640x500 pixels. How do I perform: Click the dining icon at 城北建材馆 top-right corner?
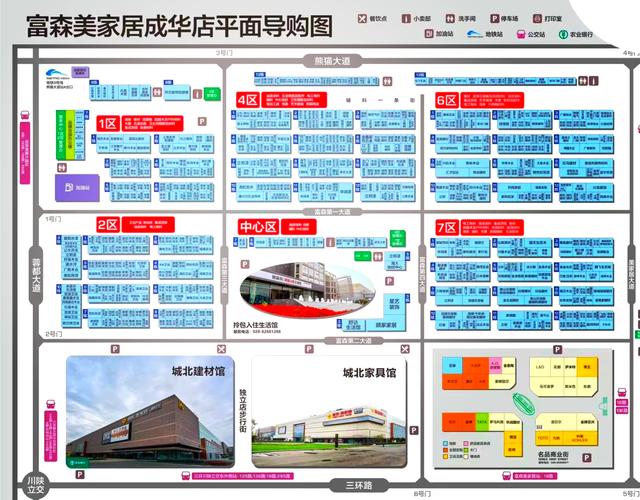[x=221, y=349]
